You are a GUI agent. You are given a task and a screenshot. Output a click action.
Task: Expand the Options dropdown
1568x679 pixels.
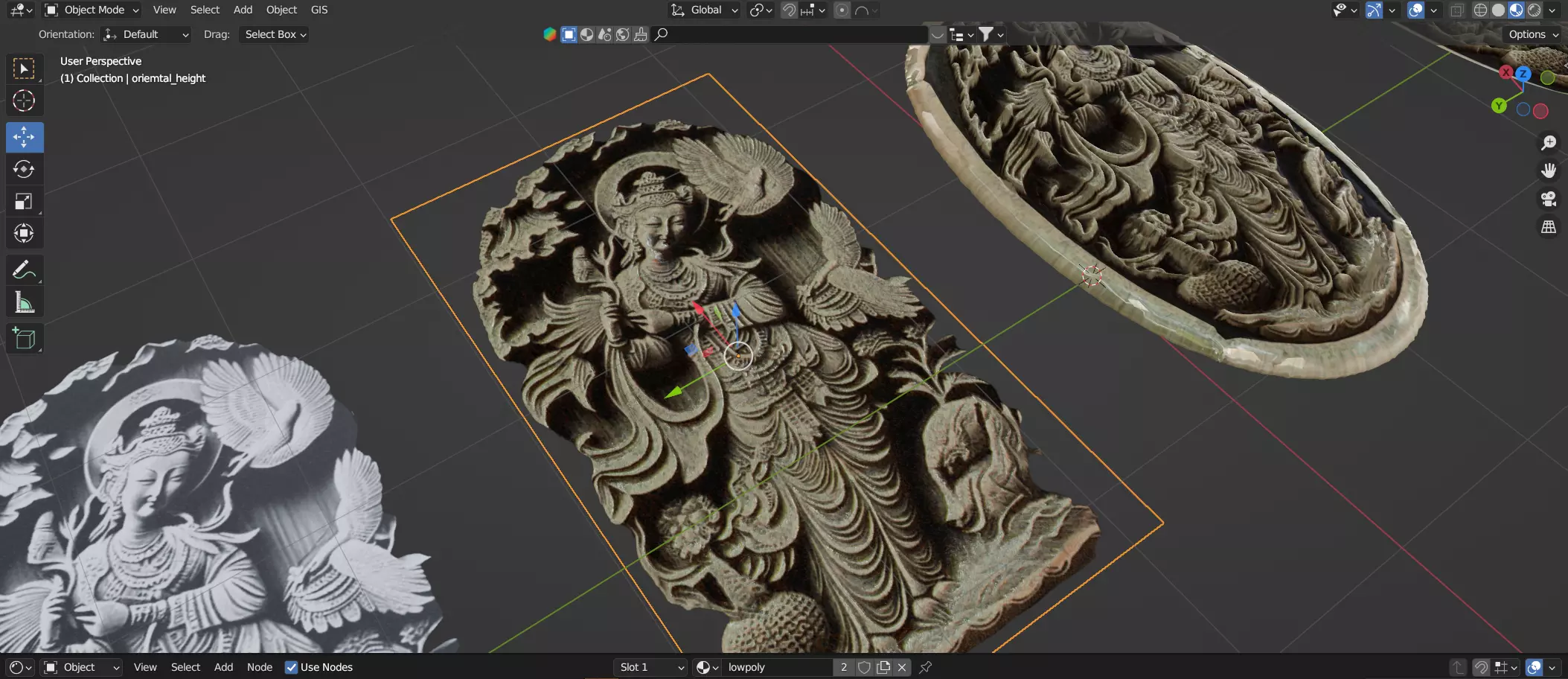point(1533,34)
